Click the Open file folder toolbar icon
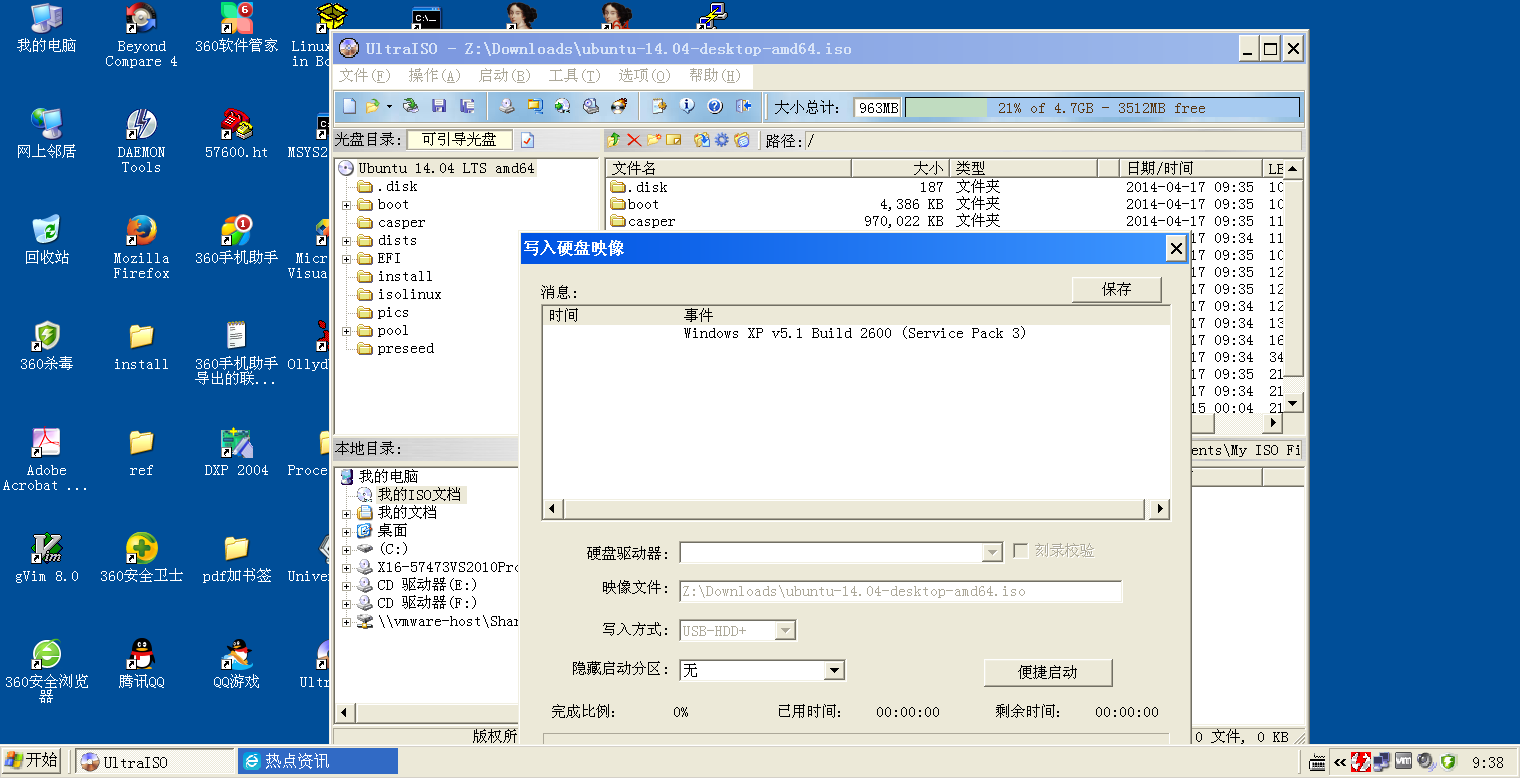The image size is (1520, 778). [x=372, y=106]
